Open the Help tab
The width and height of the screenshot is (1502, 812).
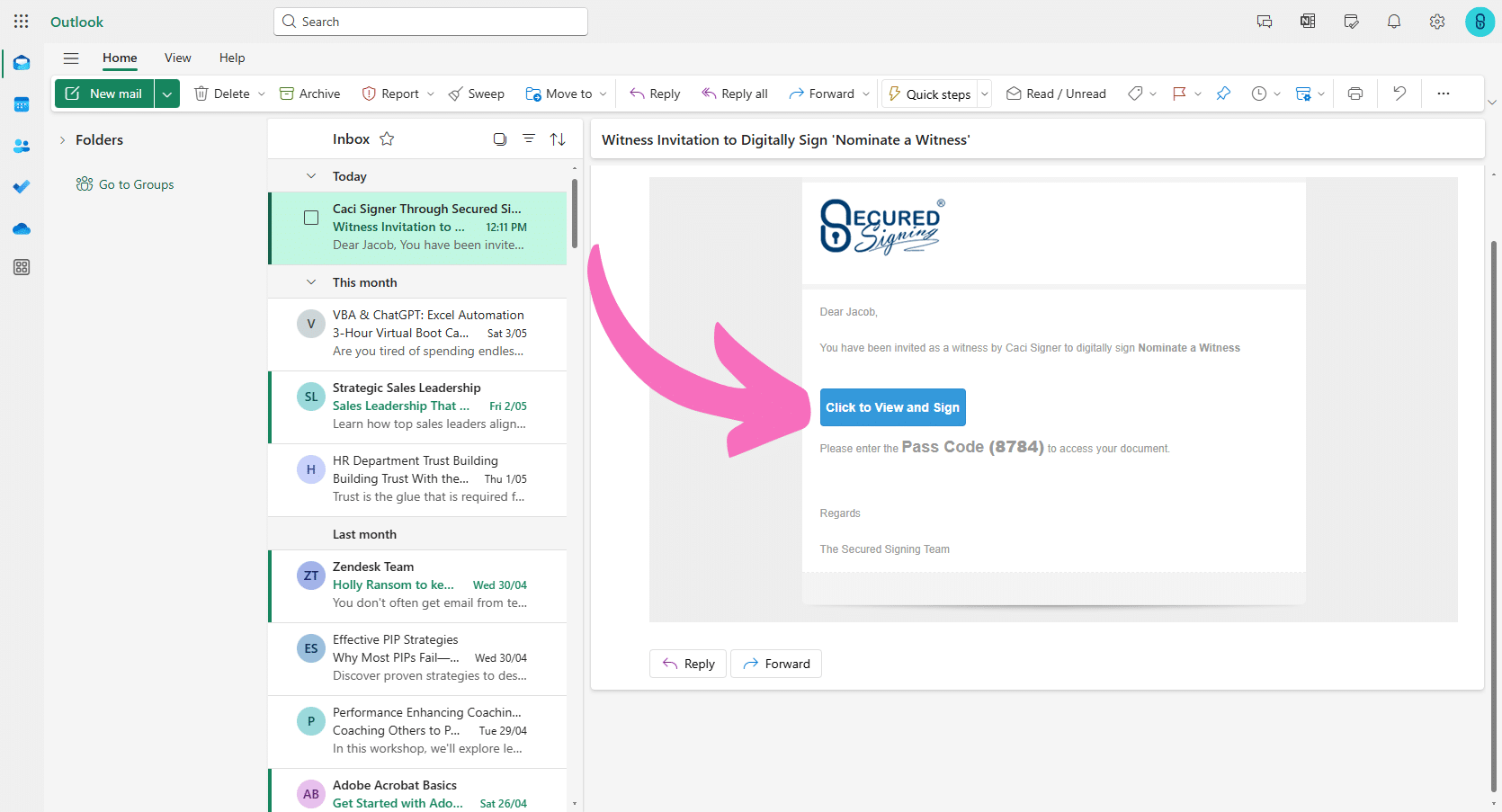[231, 58]
